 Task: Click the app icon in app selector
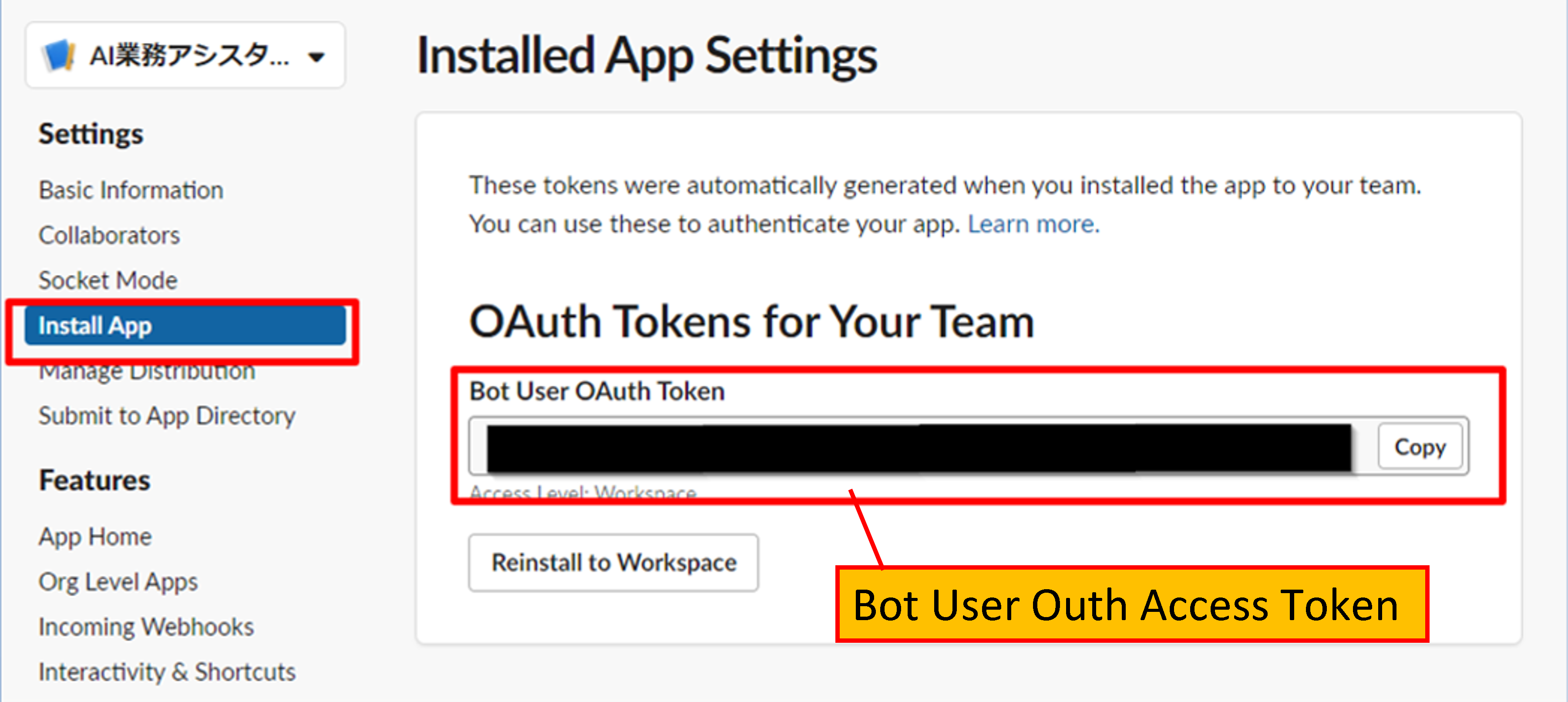58,55
